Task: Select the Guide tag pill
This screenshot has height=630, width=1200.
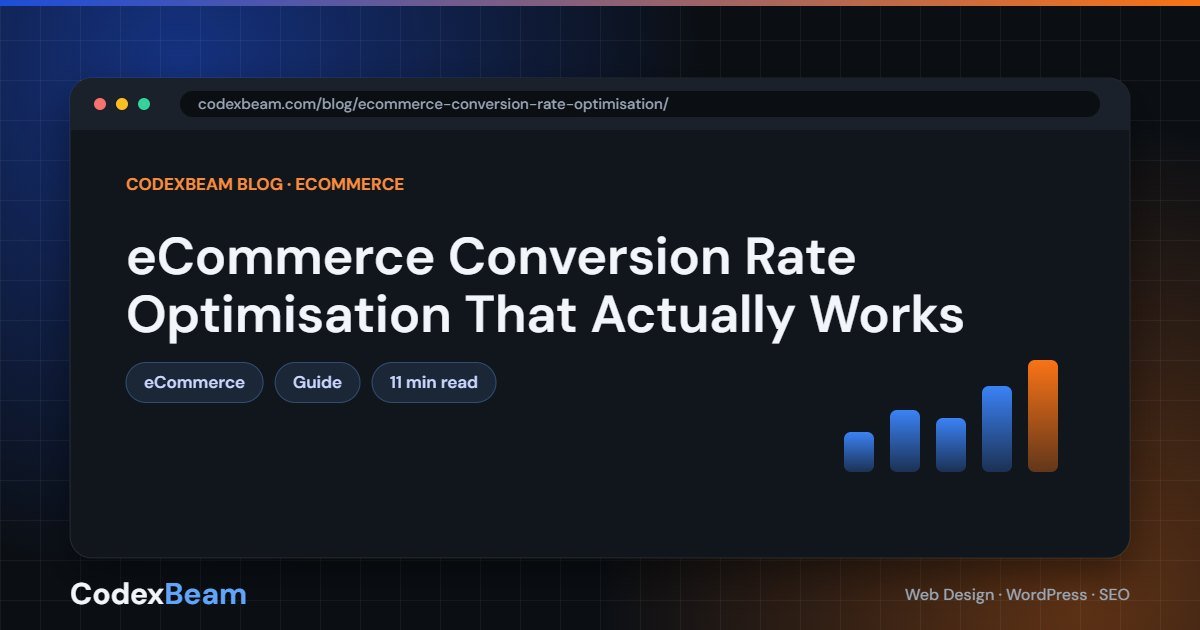Action: [317, 382]
